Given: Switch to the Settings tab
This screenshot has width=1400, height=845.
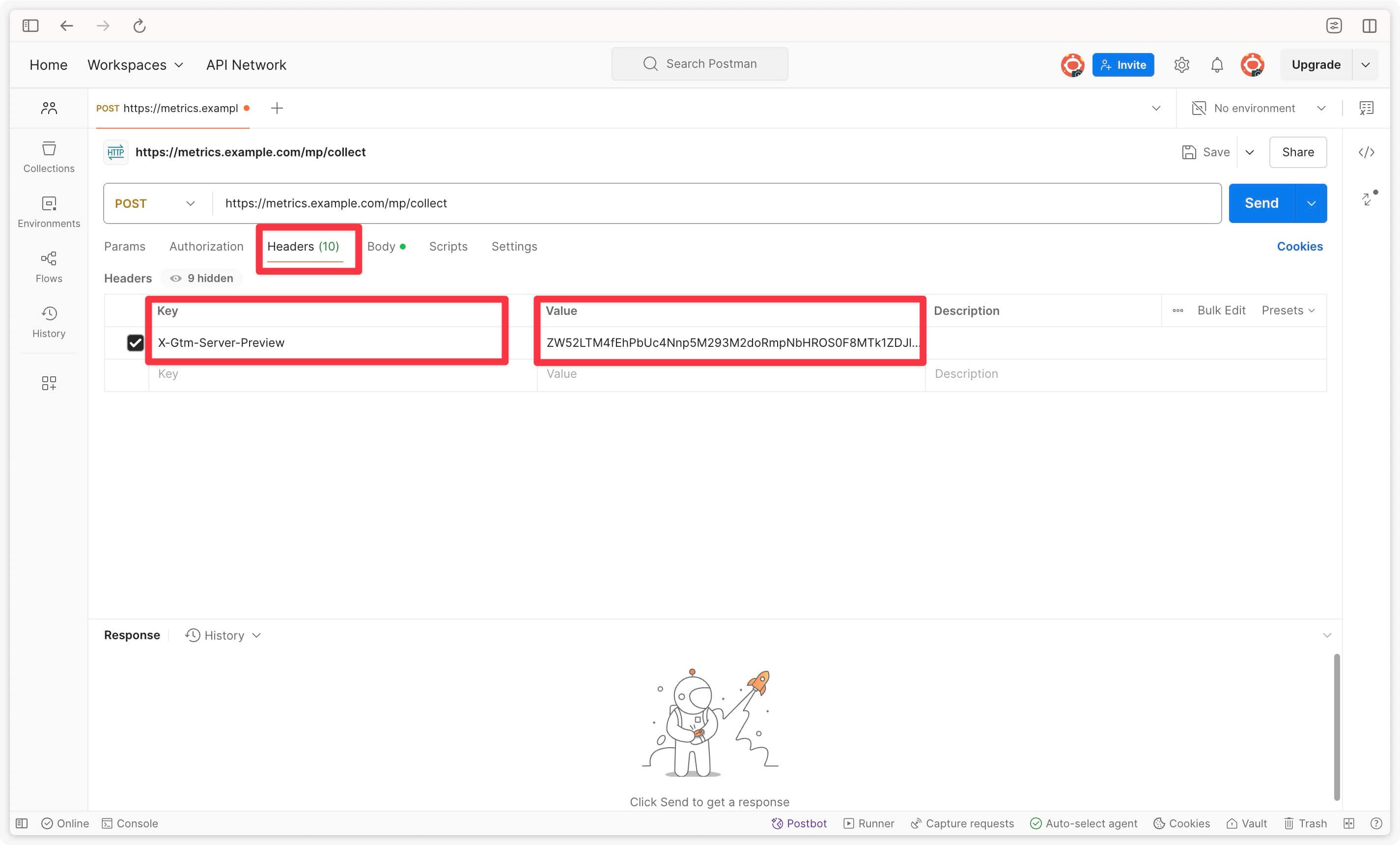Looking at the screenshot, I should [x=514, y=246].
